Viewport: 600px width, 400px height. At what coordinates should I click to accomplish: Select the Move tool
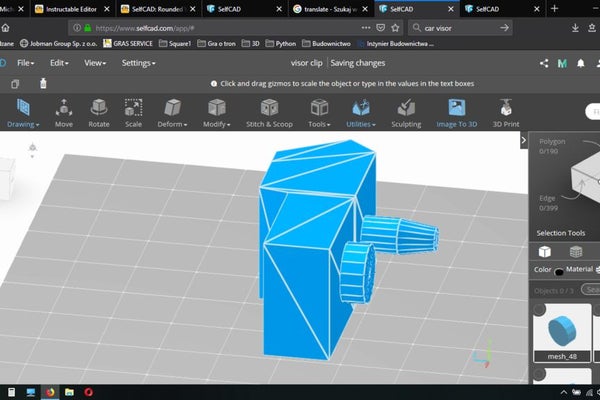(64, 113)
